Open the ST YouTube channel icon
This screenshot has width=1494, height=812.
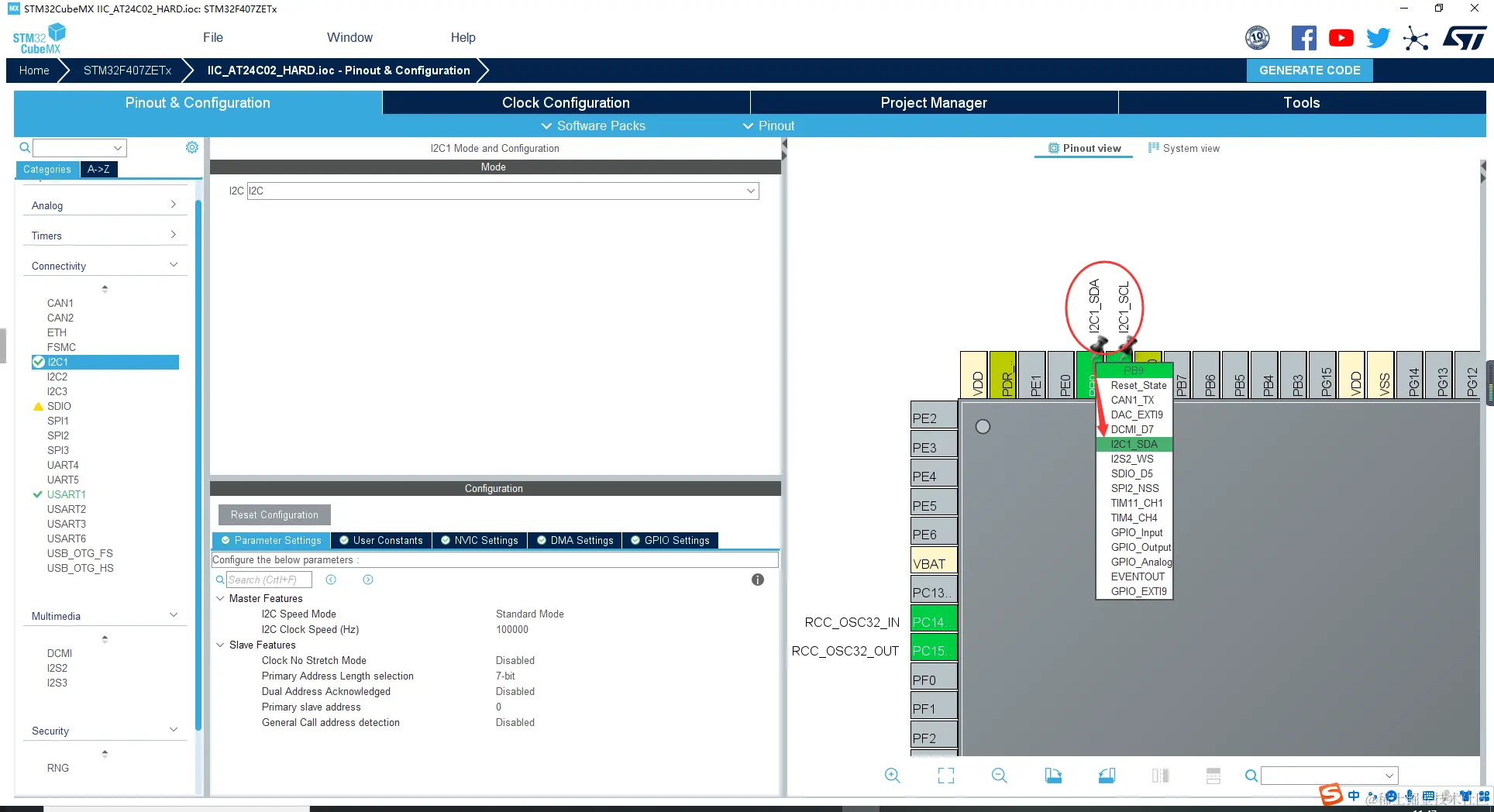tap(1341, 38)
